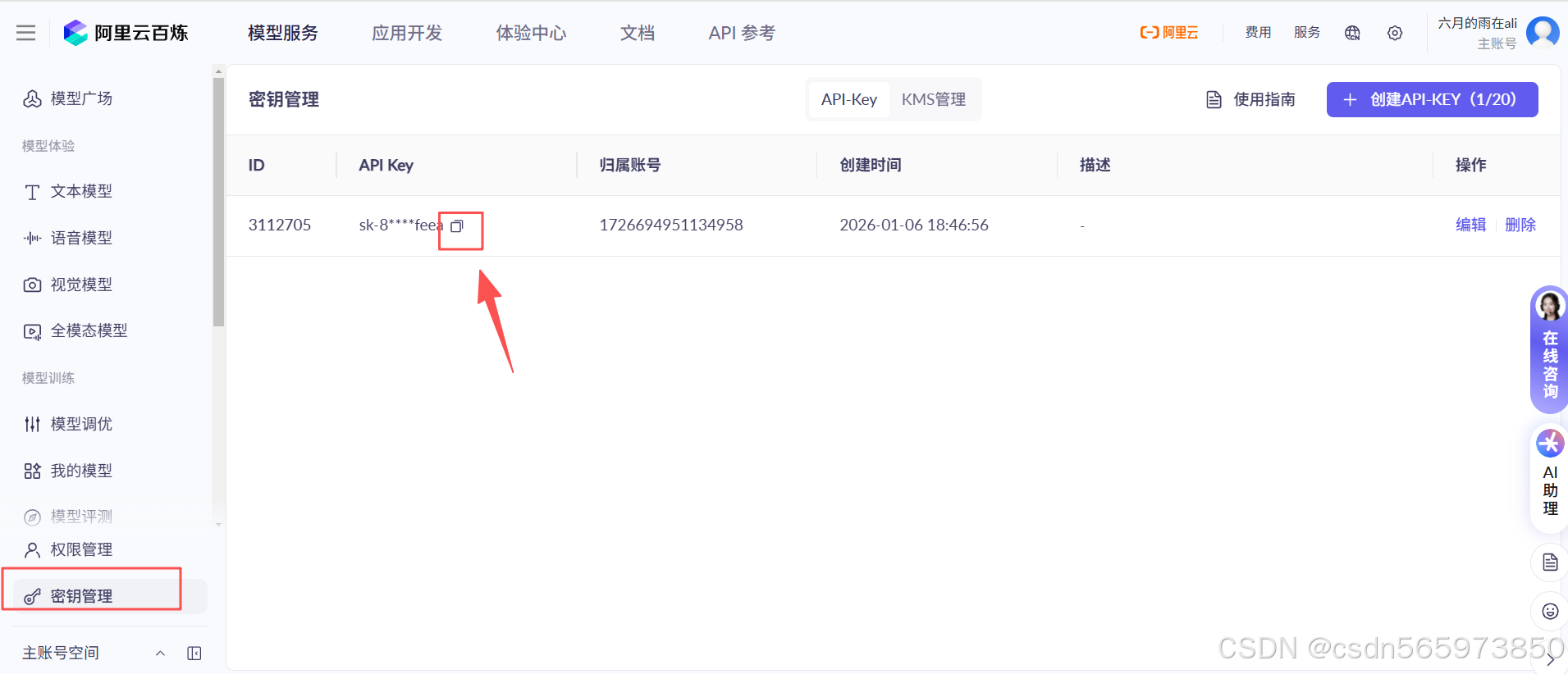Click 删除 for key 3112705
The image size is (1568, 674).
pos(1520,225)
